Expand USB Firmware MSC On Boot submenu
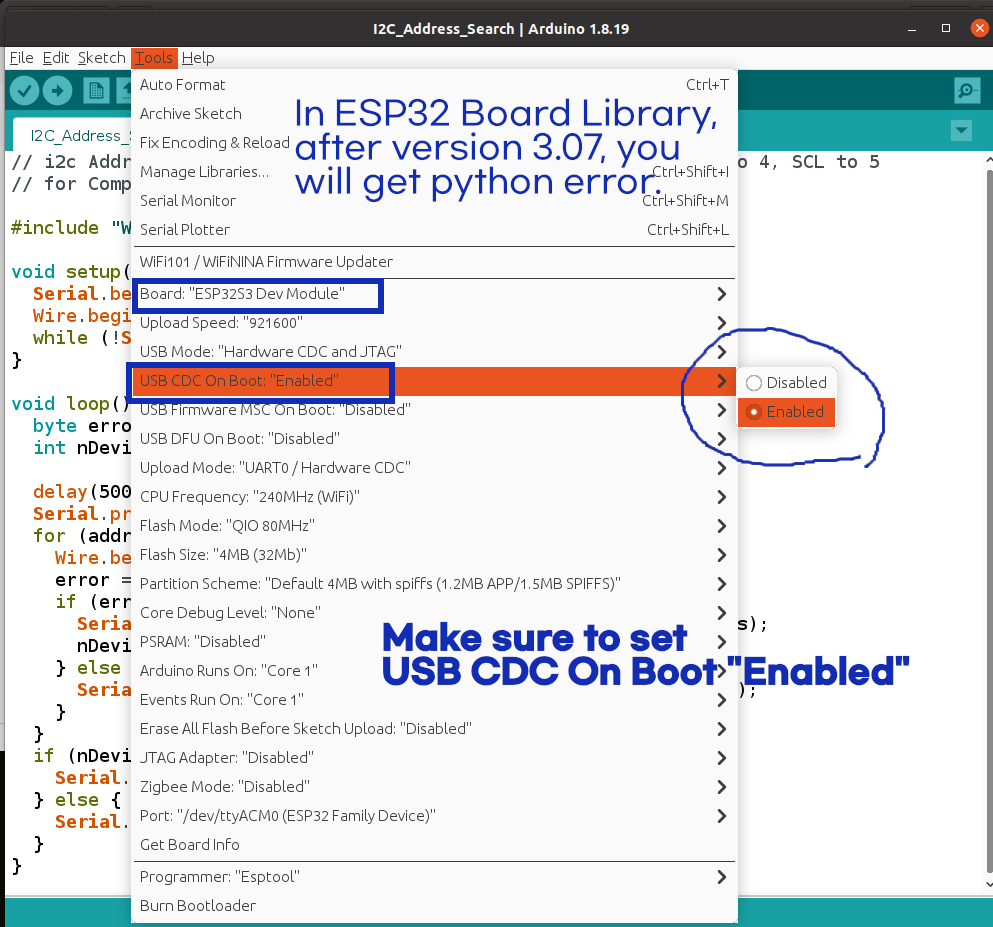This screenshot has width=993, height=927. tap(434, 410)
